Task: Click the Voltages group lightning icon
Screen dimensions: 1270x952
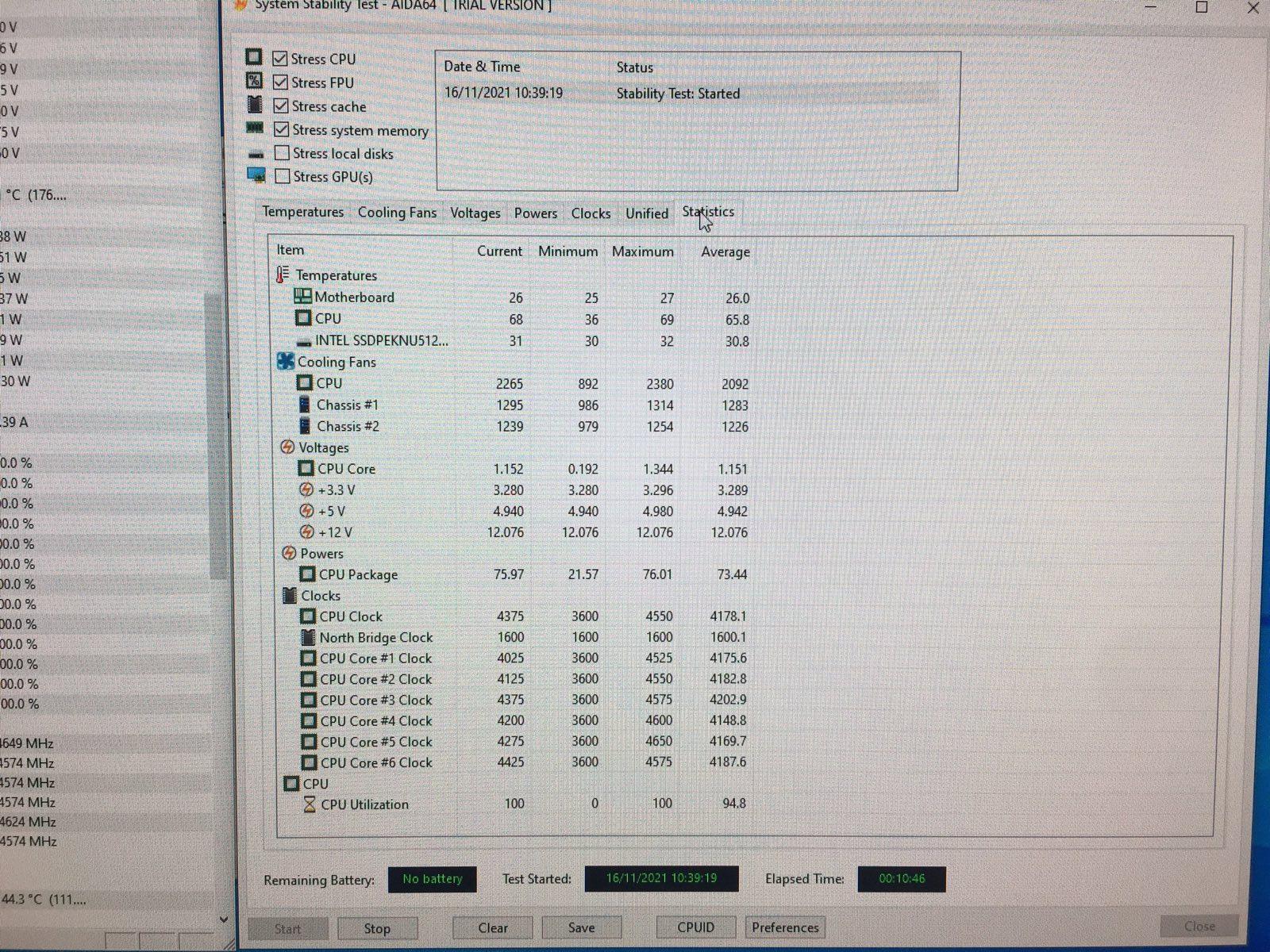Action: pos(287,447)
